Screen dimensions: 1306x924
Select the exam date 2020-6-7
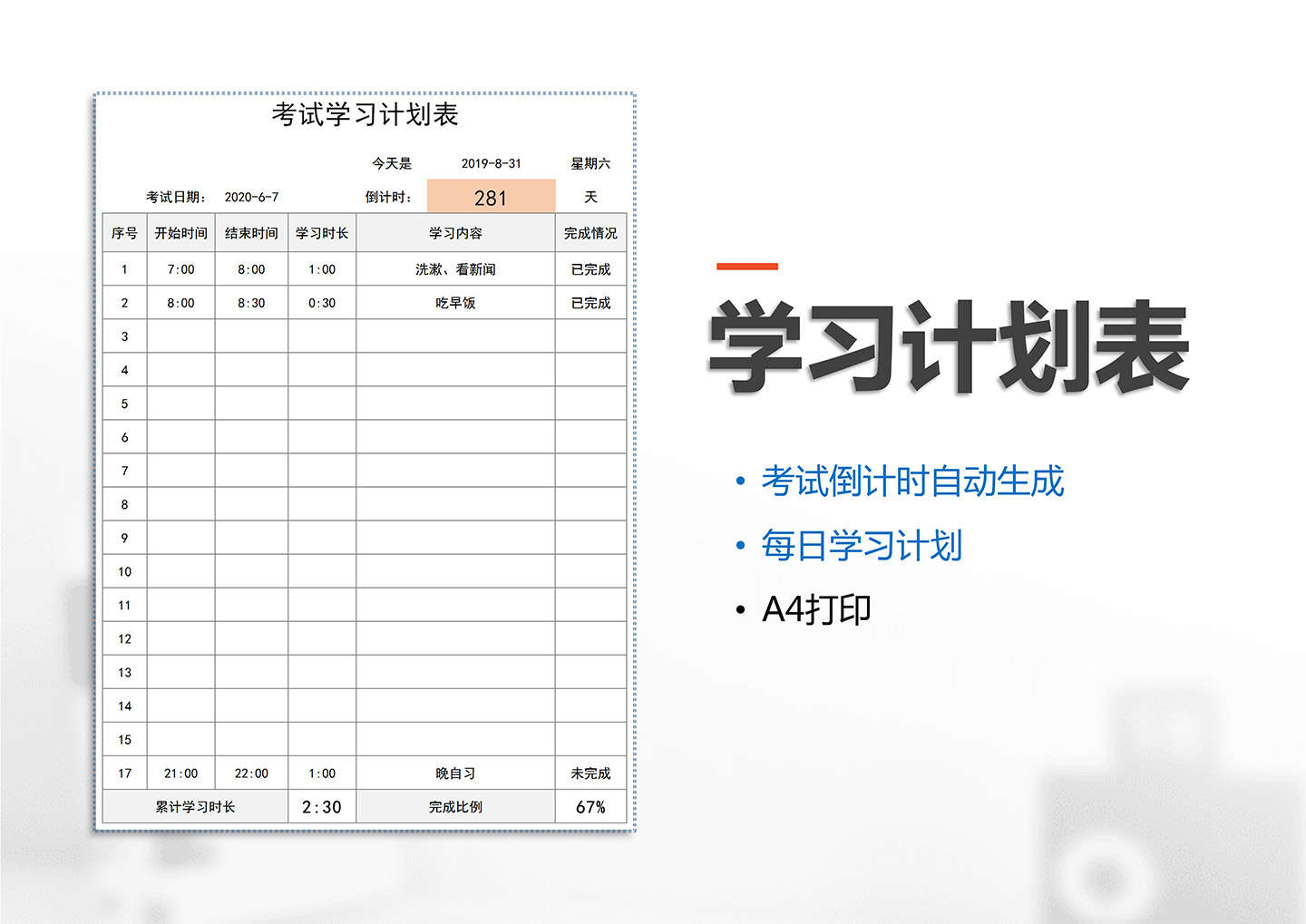(252, 196)
